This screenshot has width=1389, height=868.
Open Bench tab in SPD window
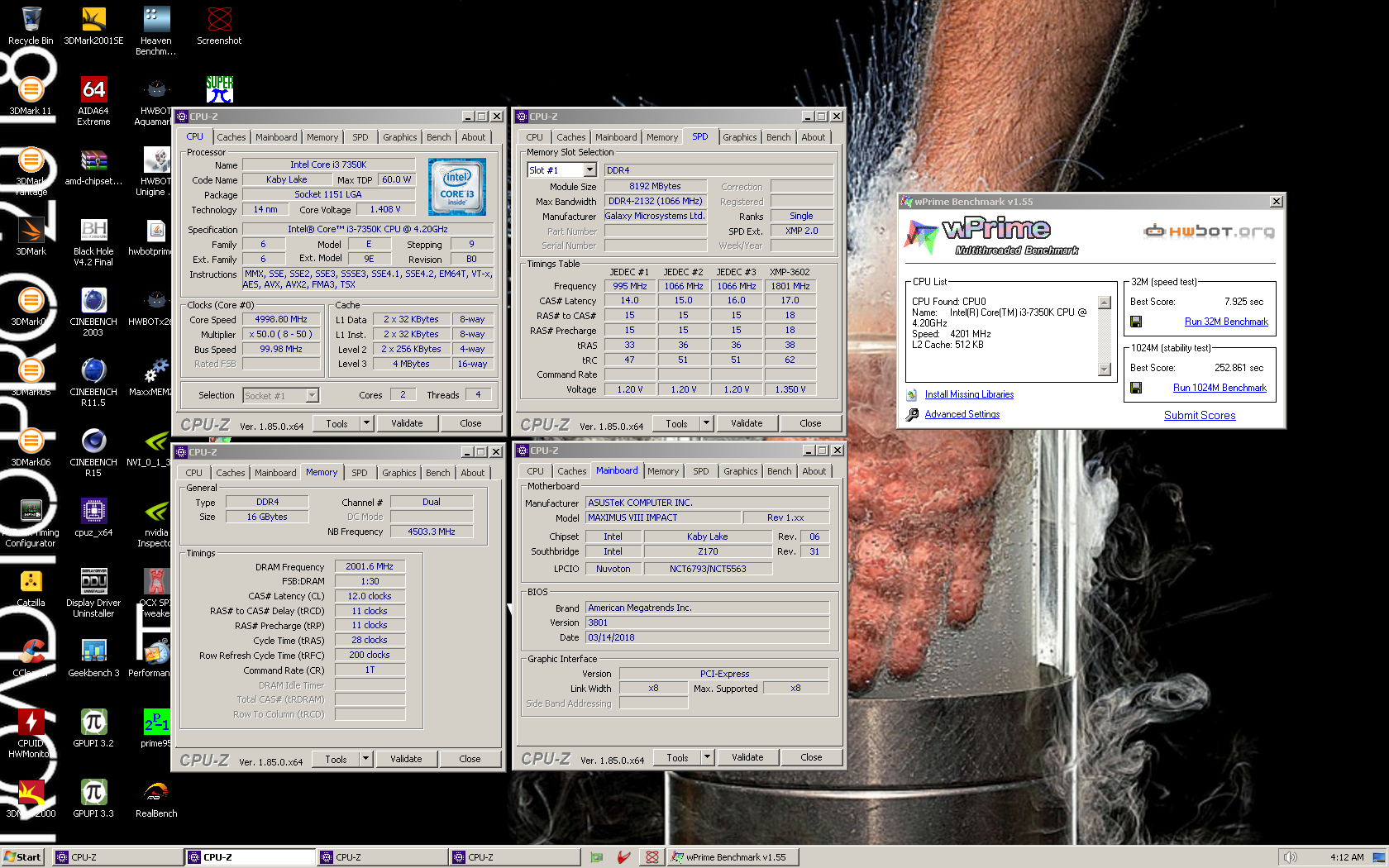pyautogui.click(x=779, y=137)
